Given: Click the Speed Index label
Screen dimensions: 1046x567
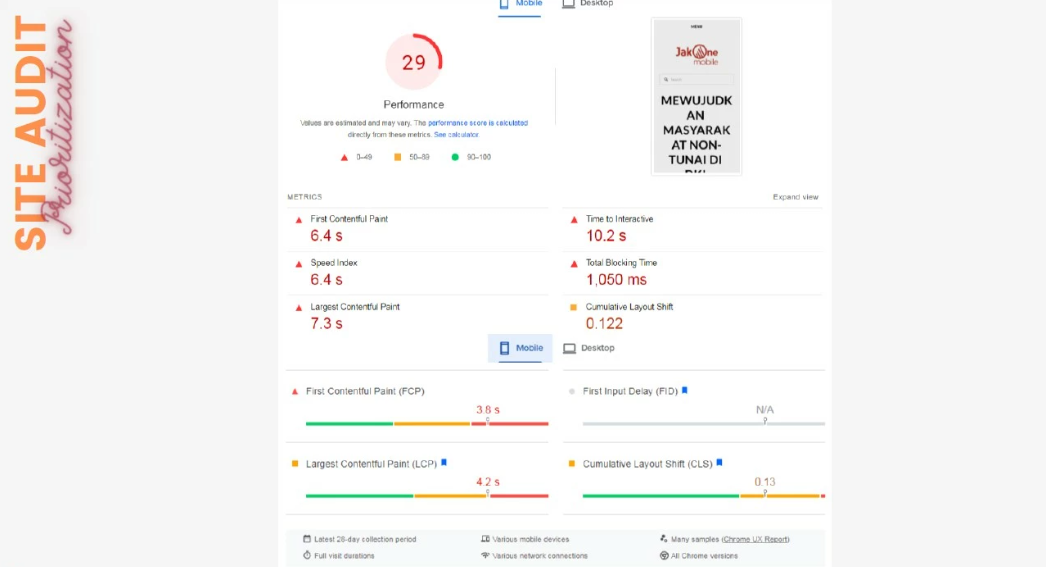Looking at the screenshot, I should pos(334,263).
